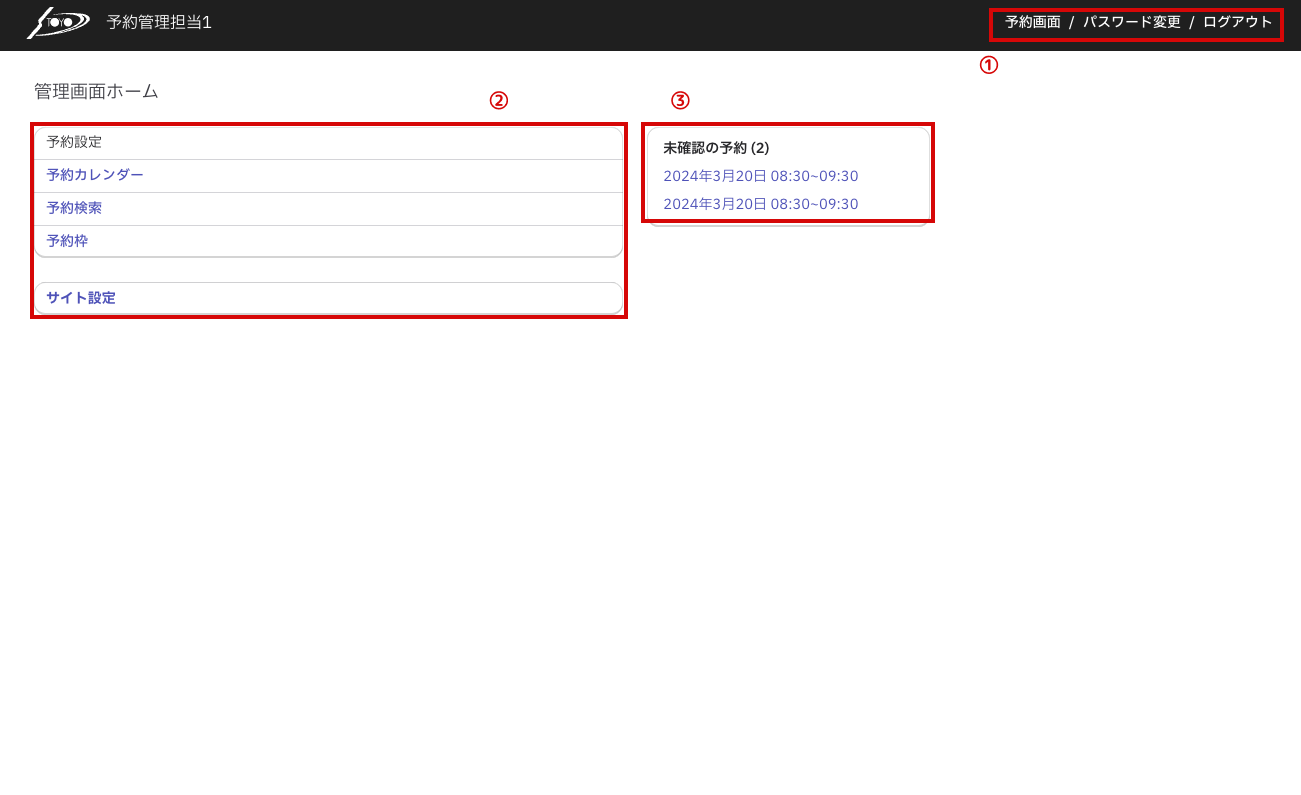Screen dimensions: 1301x795
Task: Click the (2) count beside 未確認の予約
Action: click(760, 148)
